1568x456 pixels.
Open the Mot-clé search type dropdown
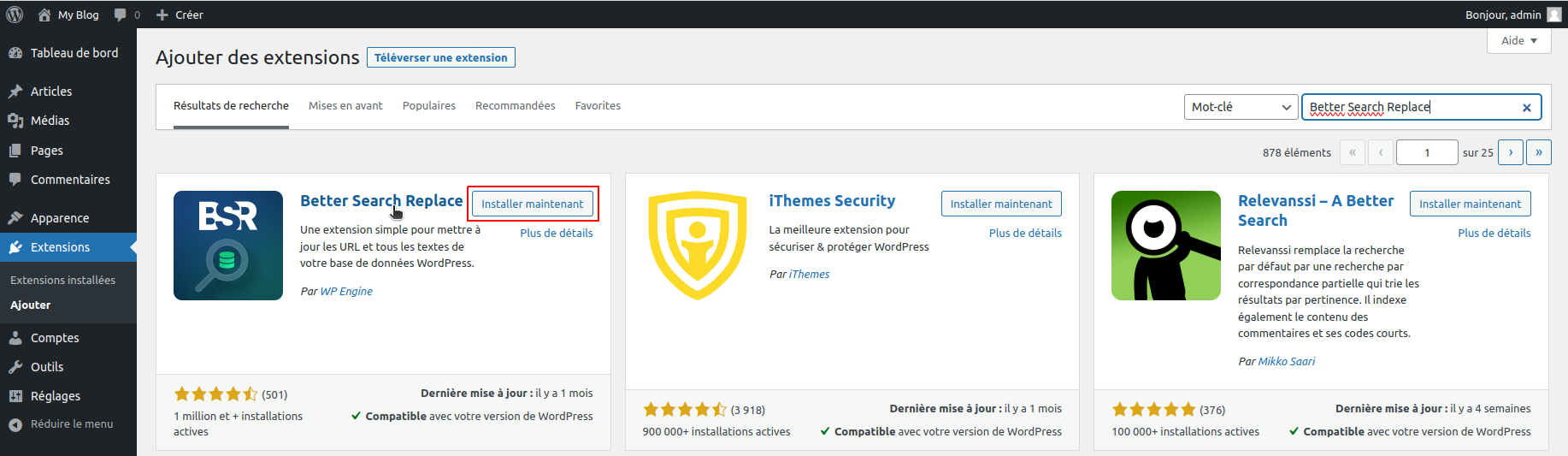[x=1241, y=107]
